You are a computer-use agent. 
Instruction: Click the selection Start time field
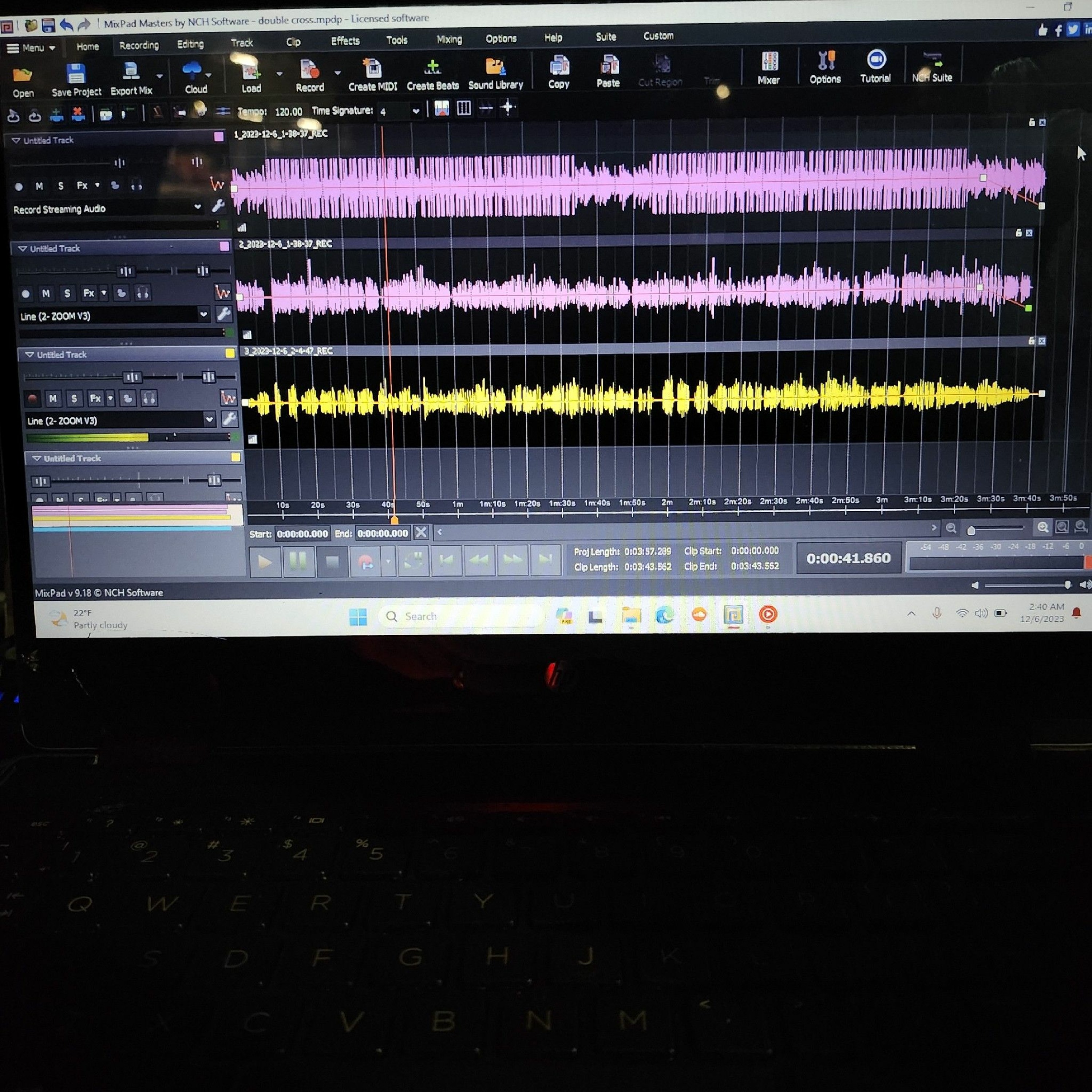pyautogui.click(x=302, y=534)
